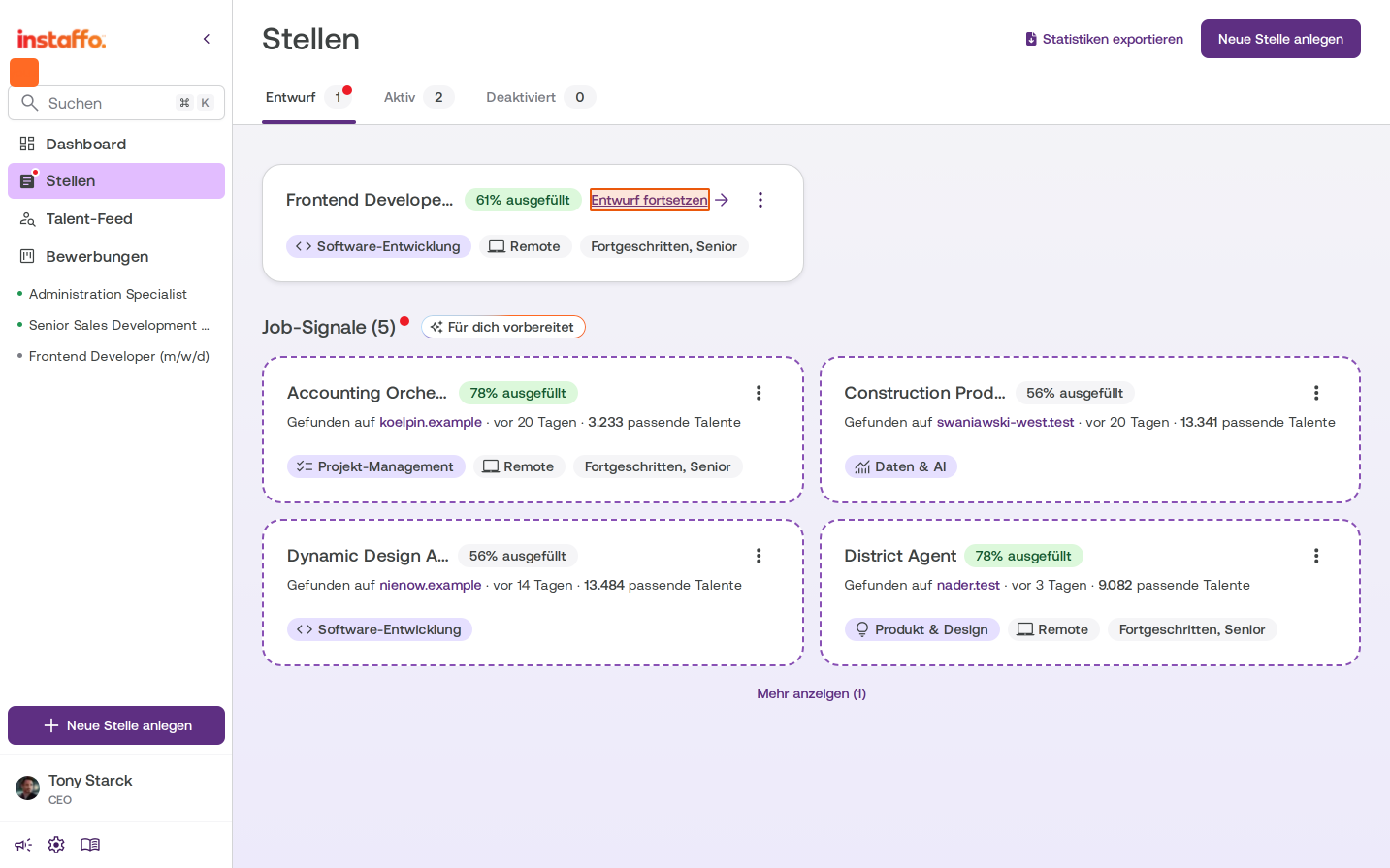
Task: Collapse the sidebar with the chevron arrow
Action: 207,39
